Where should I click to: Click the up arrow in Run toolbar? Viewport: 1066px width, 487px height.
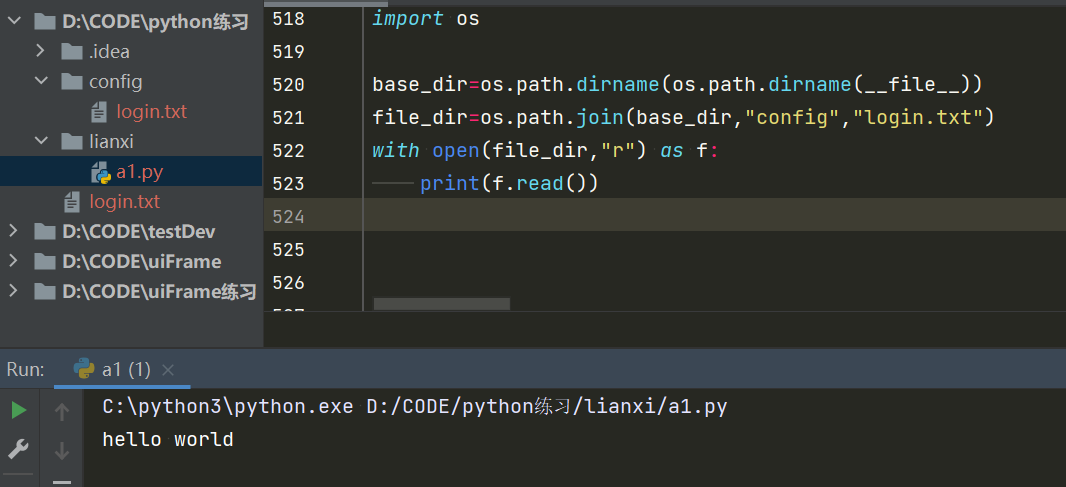(x=62, y=412)
